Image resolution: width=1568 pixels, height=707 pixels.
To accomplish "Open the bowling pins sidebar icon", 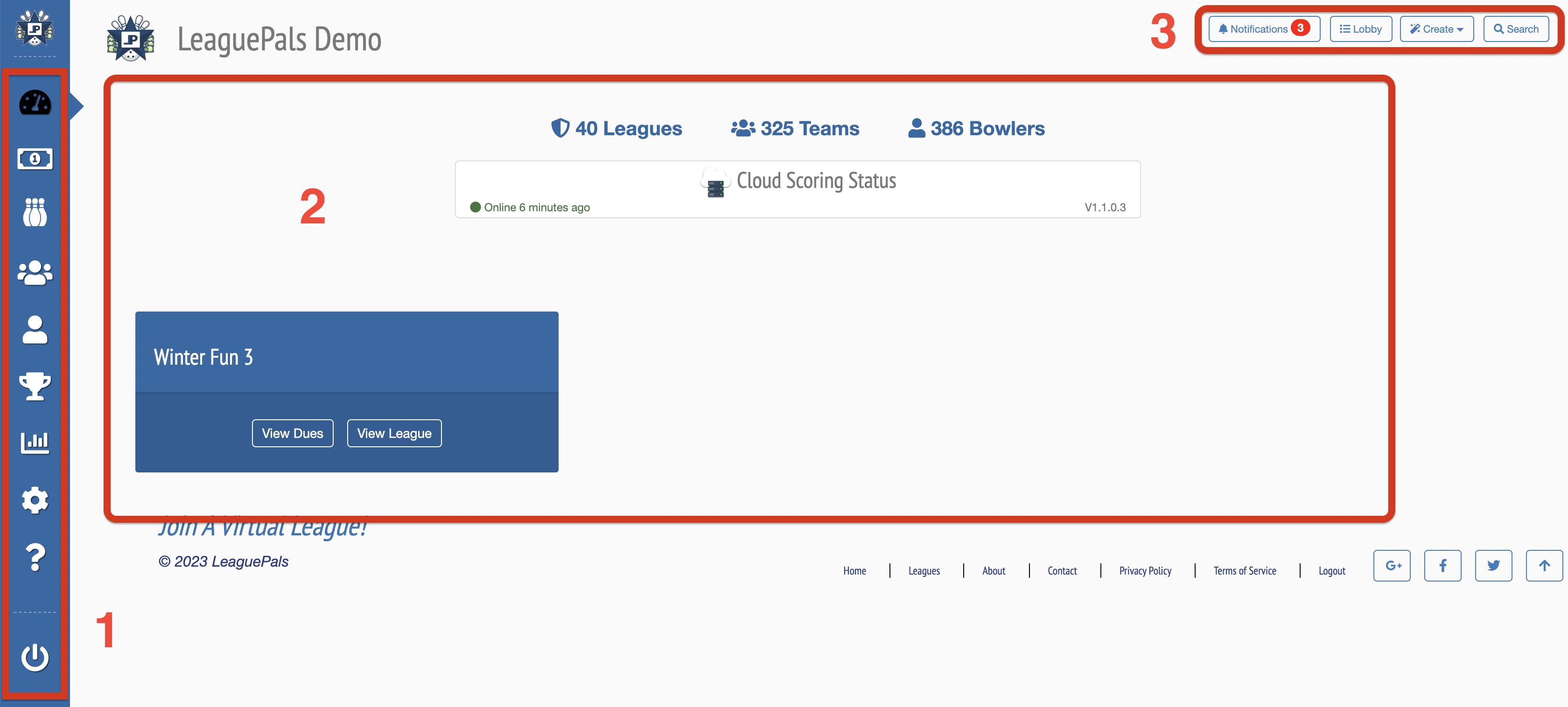I will pyautogui.click(x=35, y=212).
